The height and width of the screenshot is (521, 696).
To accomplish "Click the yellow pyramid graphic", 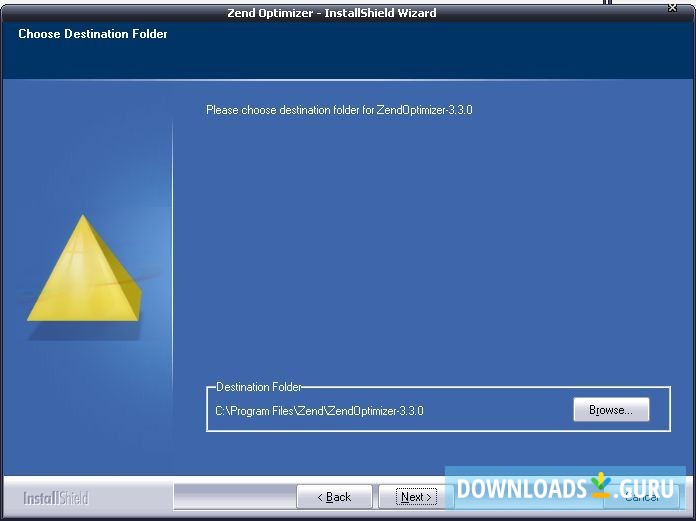I will tap(84, 269).
